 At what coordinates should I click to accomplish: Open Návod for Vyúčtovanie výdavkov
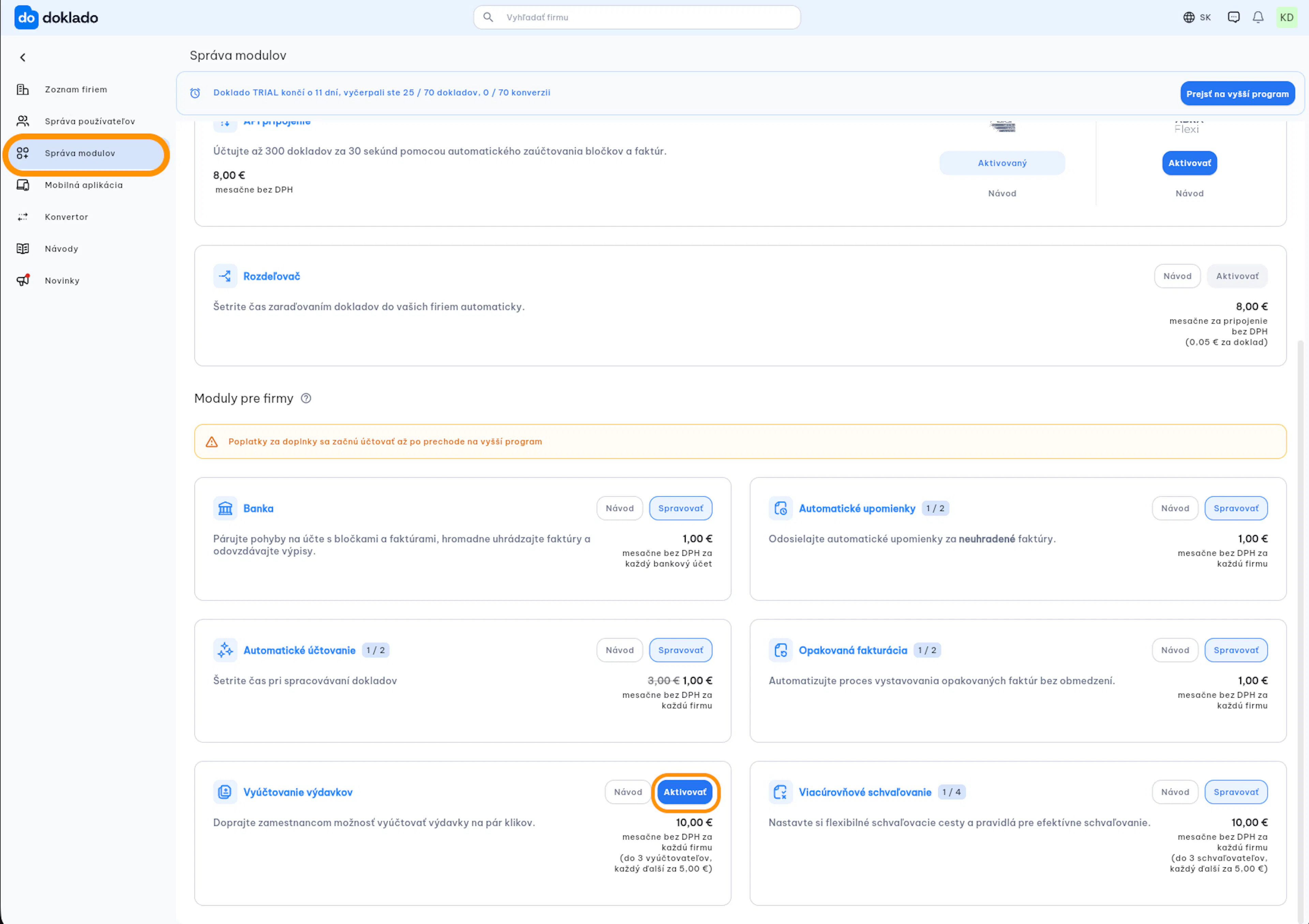coord(628,792)
